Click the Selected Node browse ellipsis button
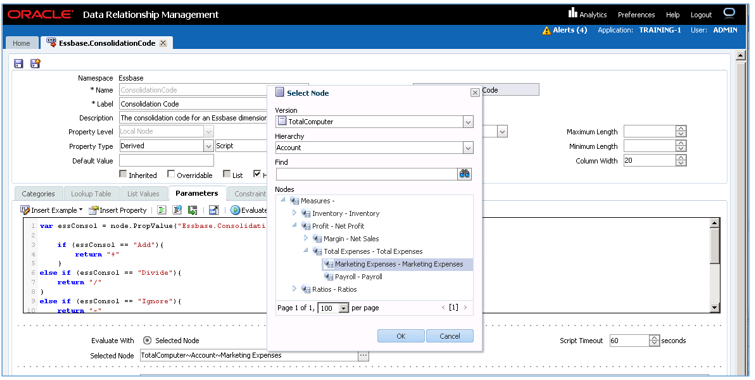 364,355
